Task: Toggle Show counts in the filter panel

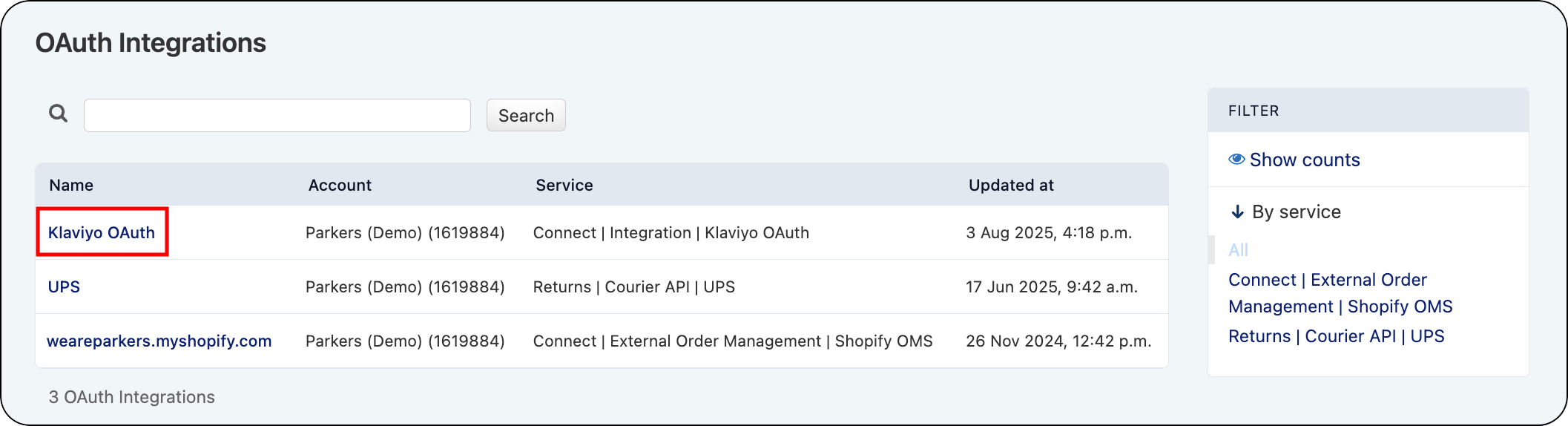Action: point(1305,160)
